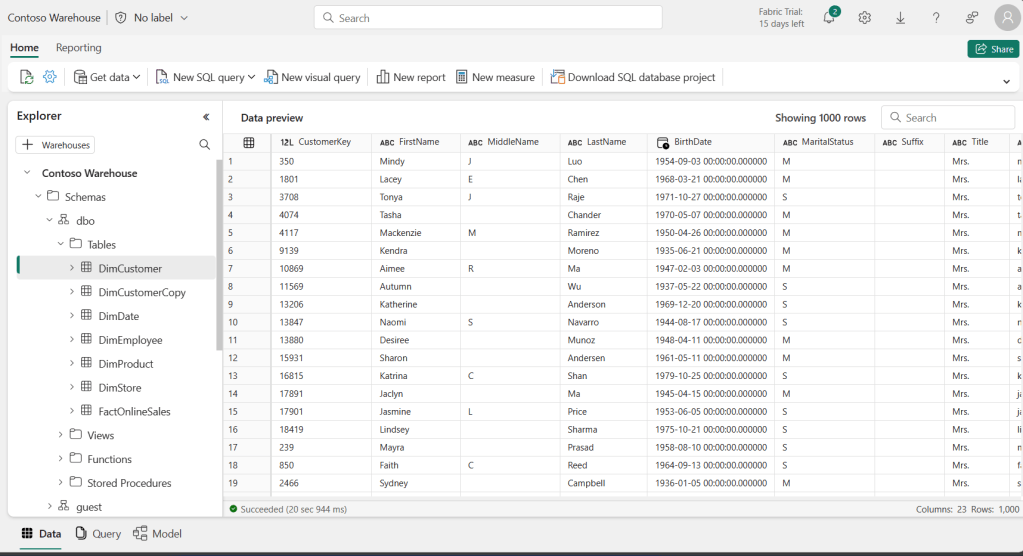Click the Share button
The width and height of the screenshot is (1023, 556).
pyautogui.click(x=993, y=49)
